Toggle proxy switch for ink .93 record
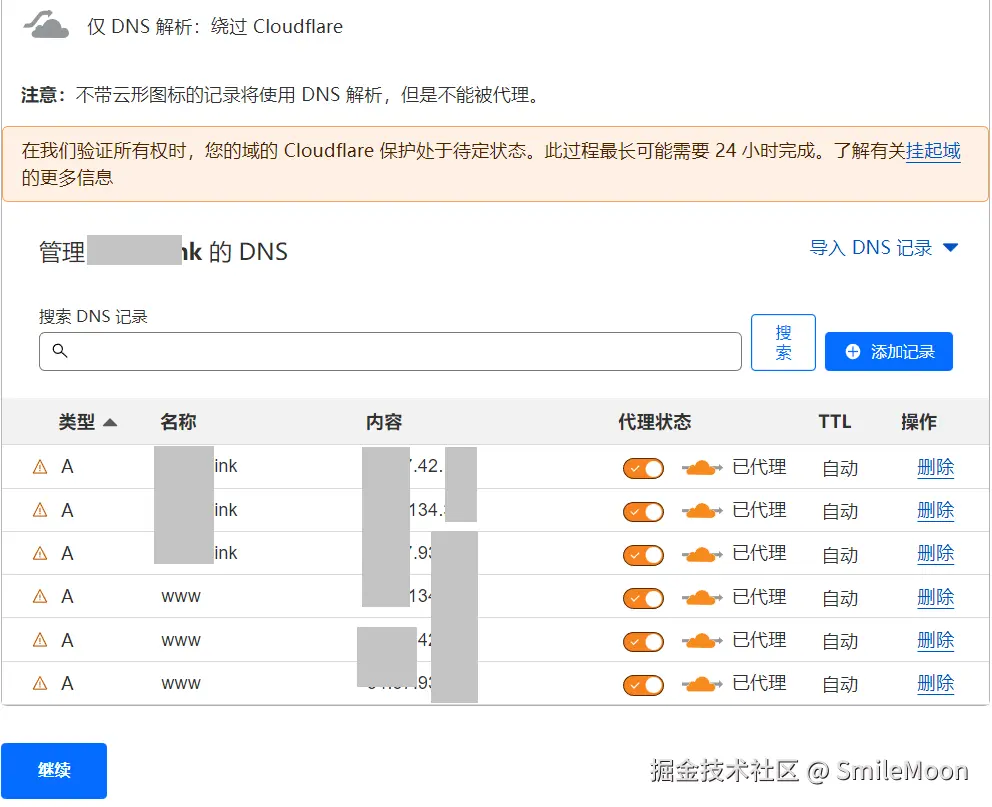Screen dimensions: 992x807 pyautogui.click(x=643, y=555)
